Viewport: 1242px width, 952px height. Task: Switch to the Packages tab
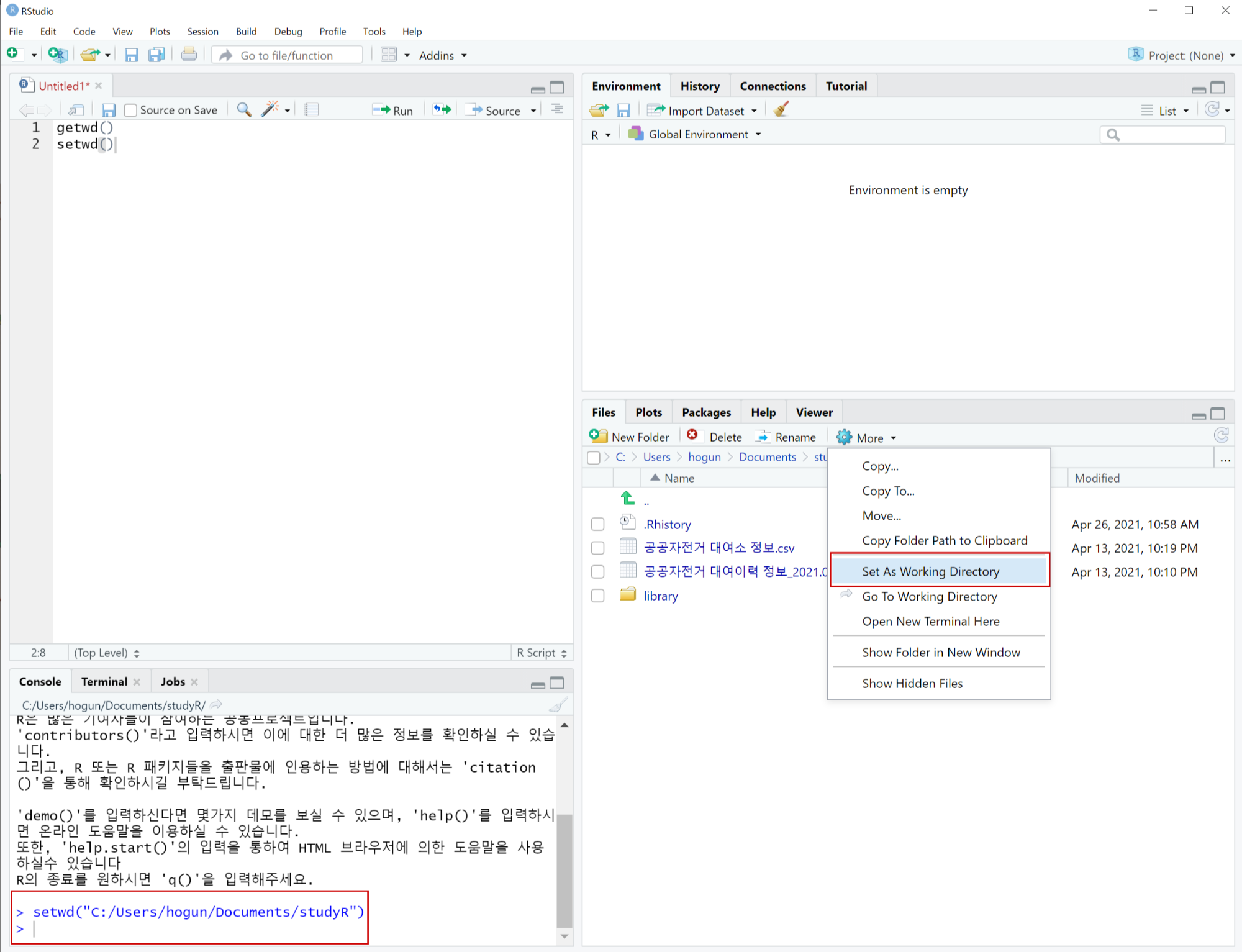[706, 412]
